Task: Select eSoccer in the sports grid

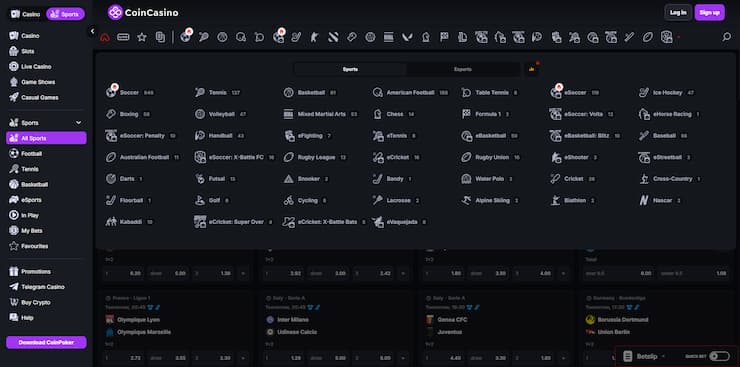Action: point(575,92)
